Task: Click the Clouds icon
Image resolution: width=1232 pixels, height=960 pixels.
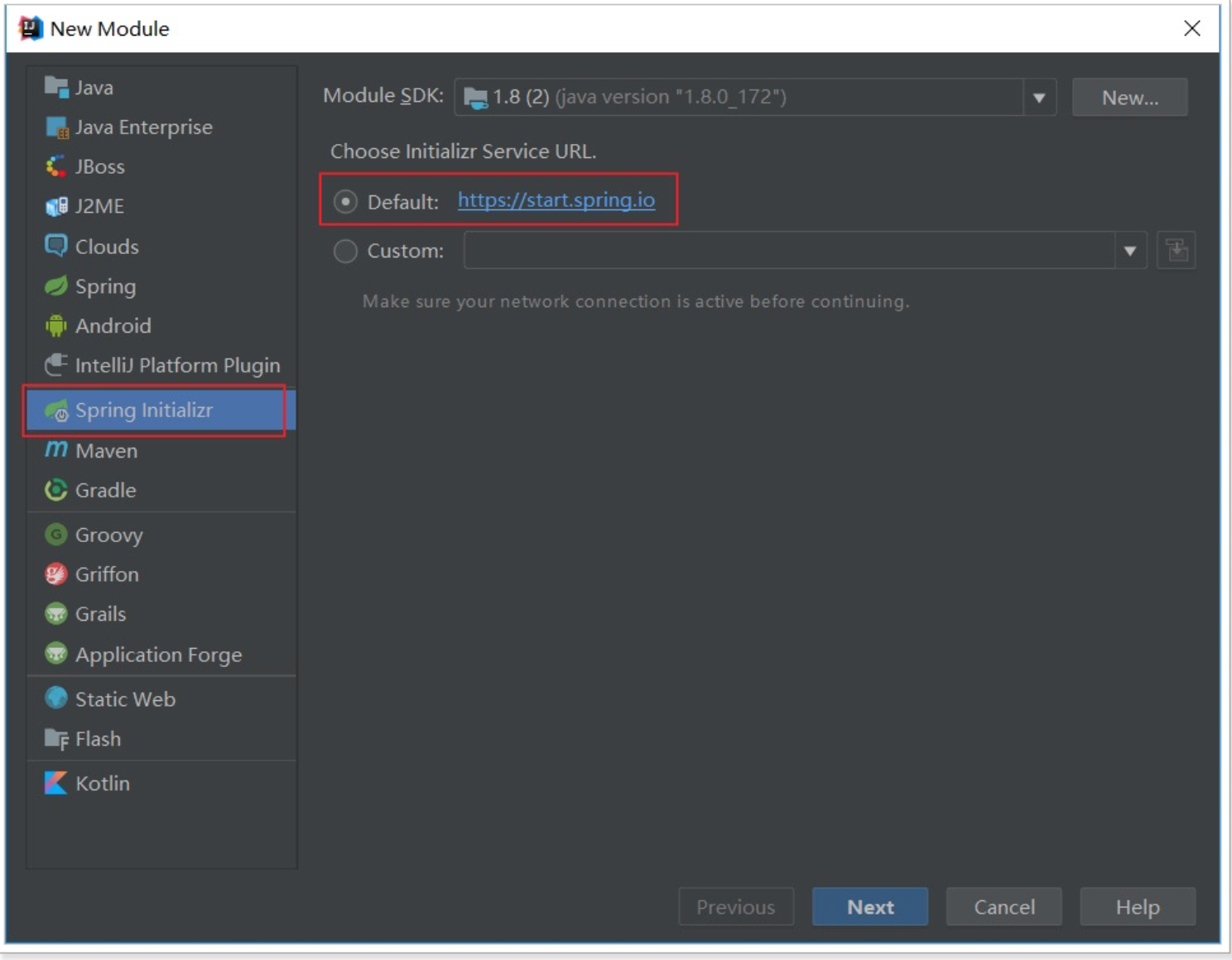Action: tap(56, 246)
